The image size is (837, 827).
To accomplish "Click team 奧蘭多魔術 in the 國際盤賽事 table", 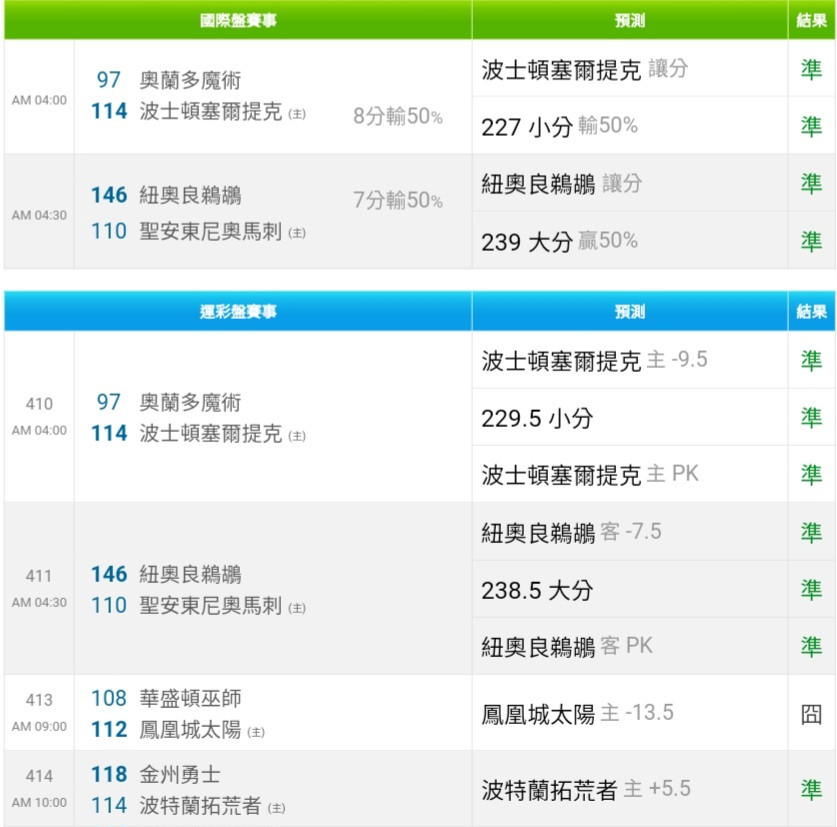I will pos(191,80).
